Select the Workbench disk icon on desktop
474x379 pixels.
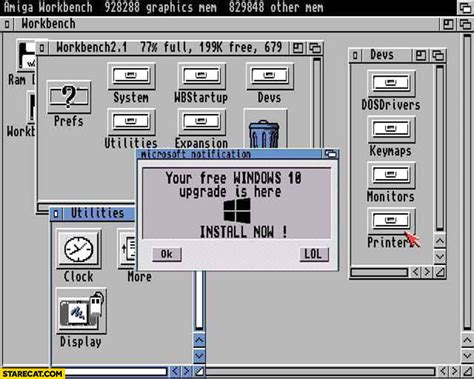click(31, 107)
